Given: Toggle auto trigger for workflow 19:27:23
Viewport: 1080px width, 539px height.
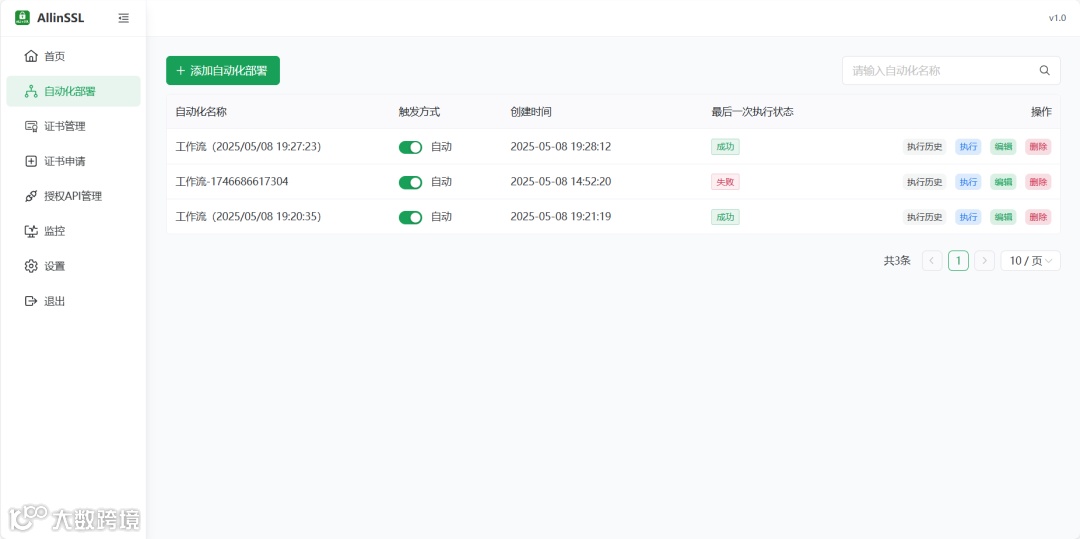Looking at the screenshot, I should 411,147.
